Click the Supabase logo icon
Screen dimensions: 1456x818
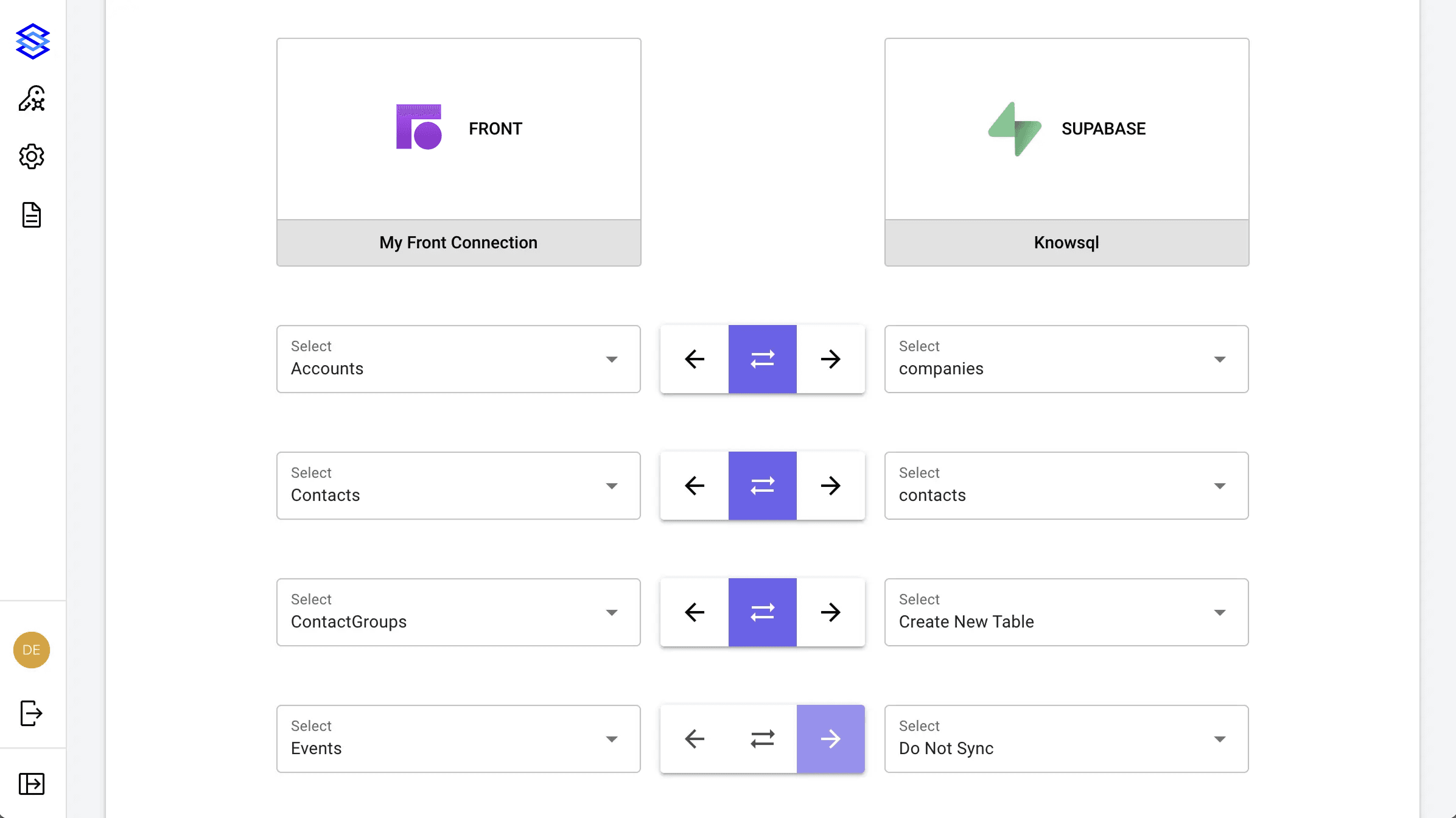1015,129
